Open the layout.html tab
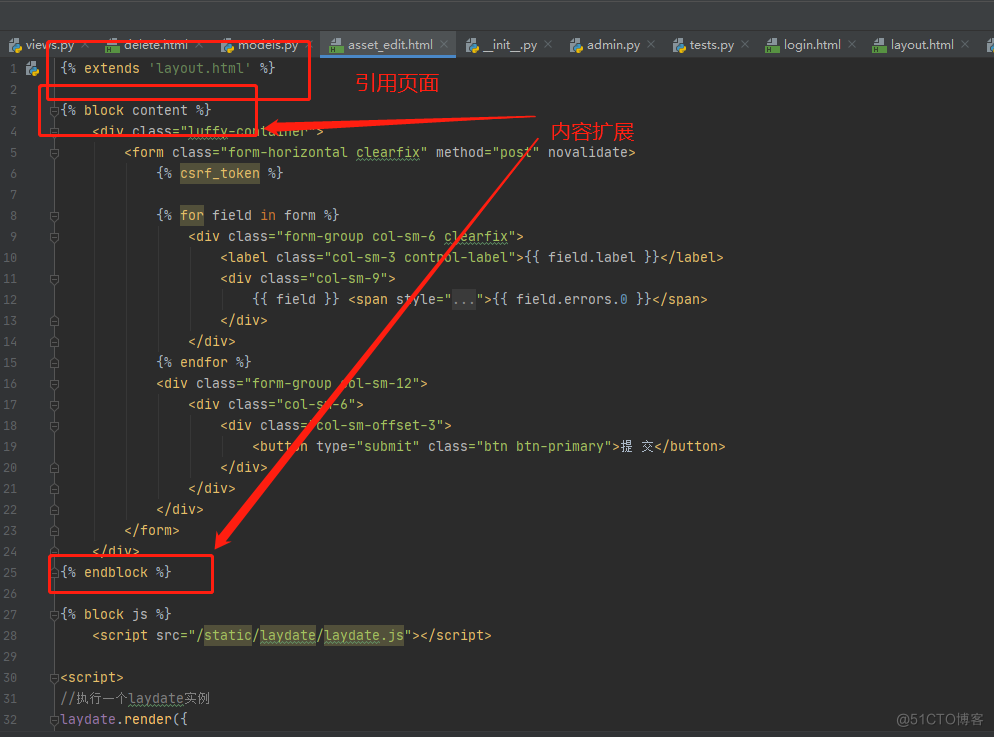Viewport: 994px width, 737px height. pyautogui.click(x=922, y=45)
